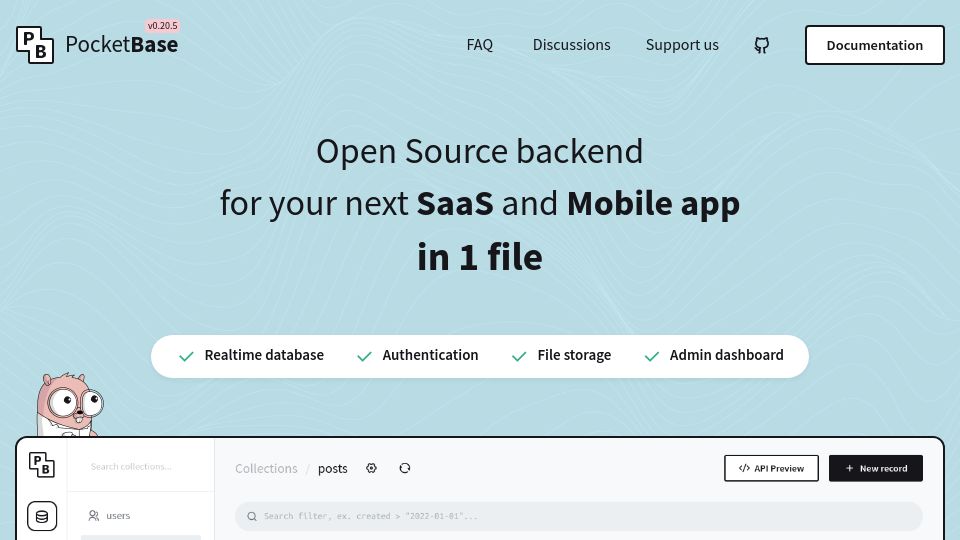Focus the record search filter field
Image resolution: width=960 pixels, height=540 pixels.
click(x=579, y=516)
